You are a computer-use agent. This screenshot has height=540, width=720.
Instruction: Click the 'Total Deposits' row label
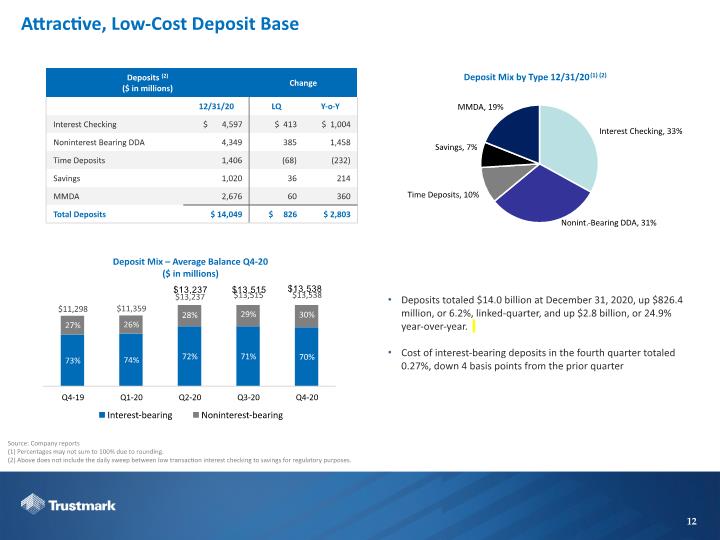[79, 214]
